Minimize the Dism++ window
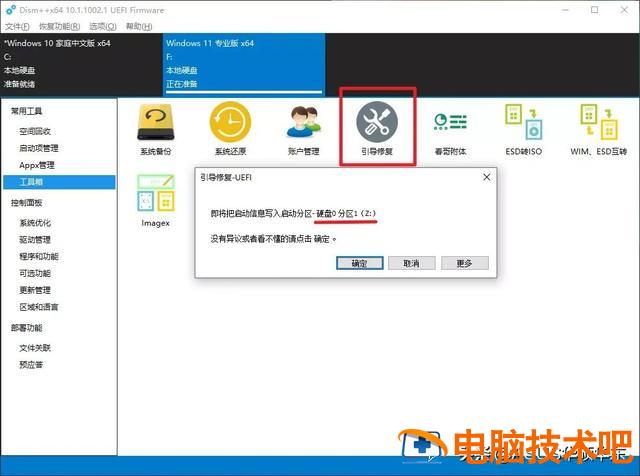This screenshot has height=476, width=640. [565, 10]
